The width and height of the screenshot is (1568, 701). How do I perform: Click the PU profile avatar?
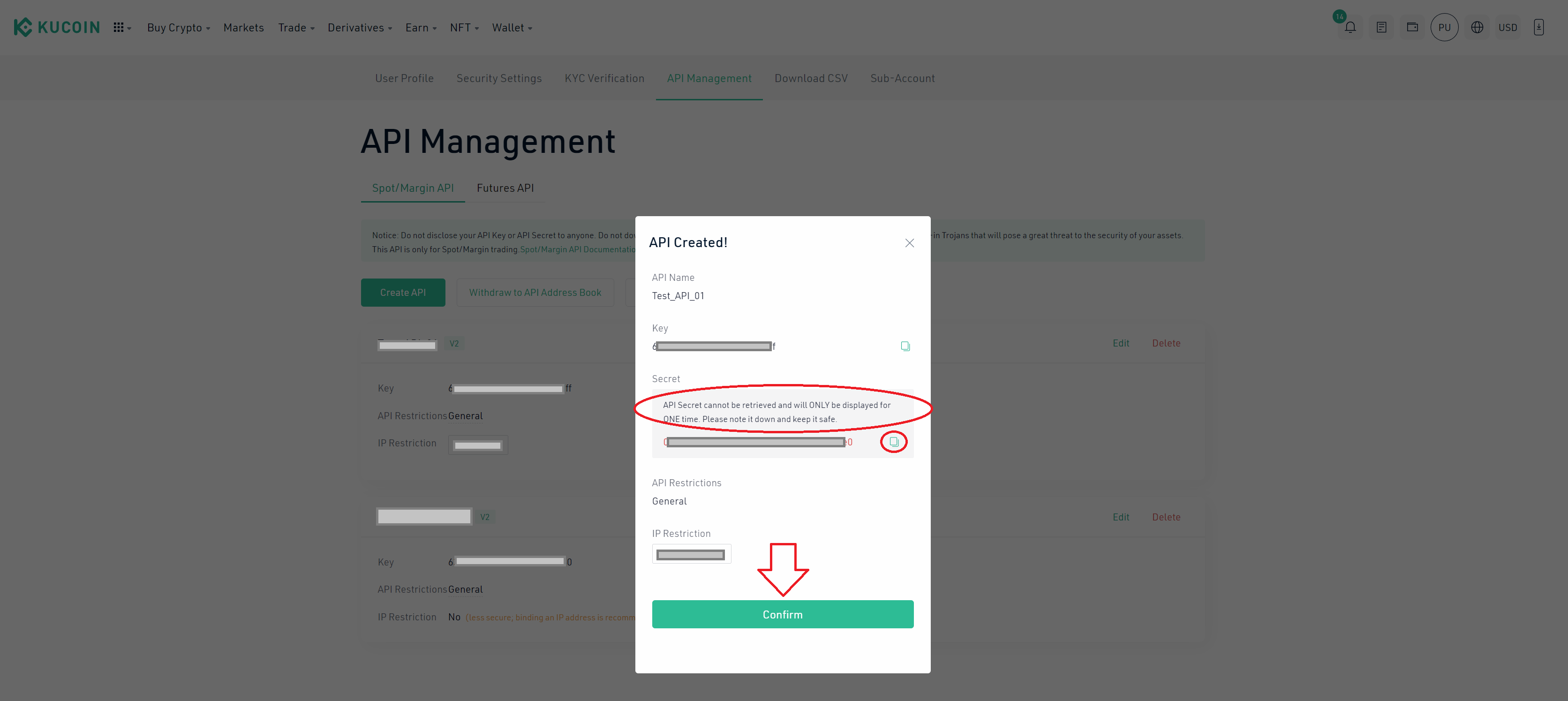(x=1444, y=27)
